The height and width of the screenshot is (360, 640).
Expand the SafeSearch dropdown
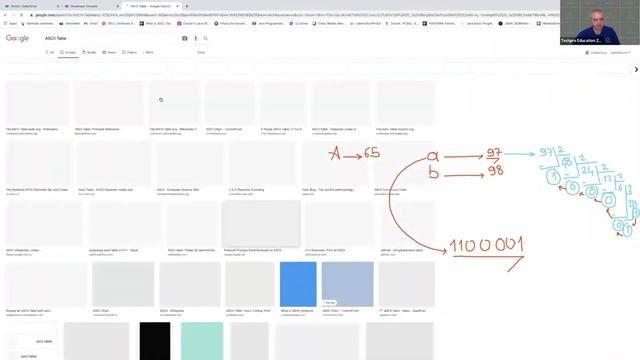620,53
